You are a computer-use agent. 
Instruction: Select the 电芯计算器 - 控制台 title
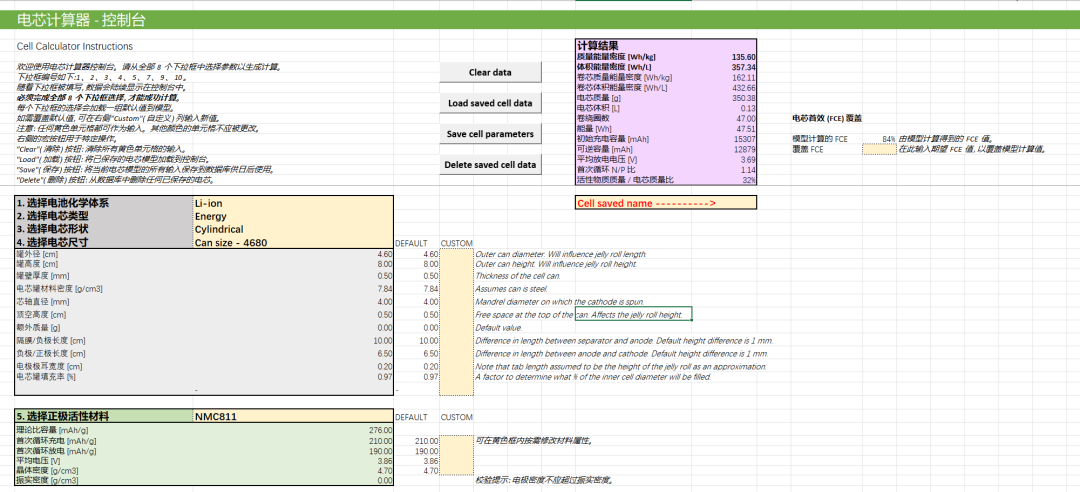coord(81,20)
